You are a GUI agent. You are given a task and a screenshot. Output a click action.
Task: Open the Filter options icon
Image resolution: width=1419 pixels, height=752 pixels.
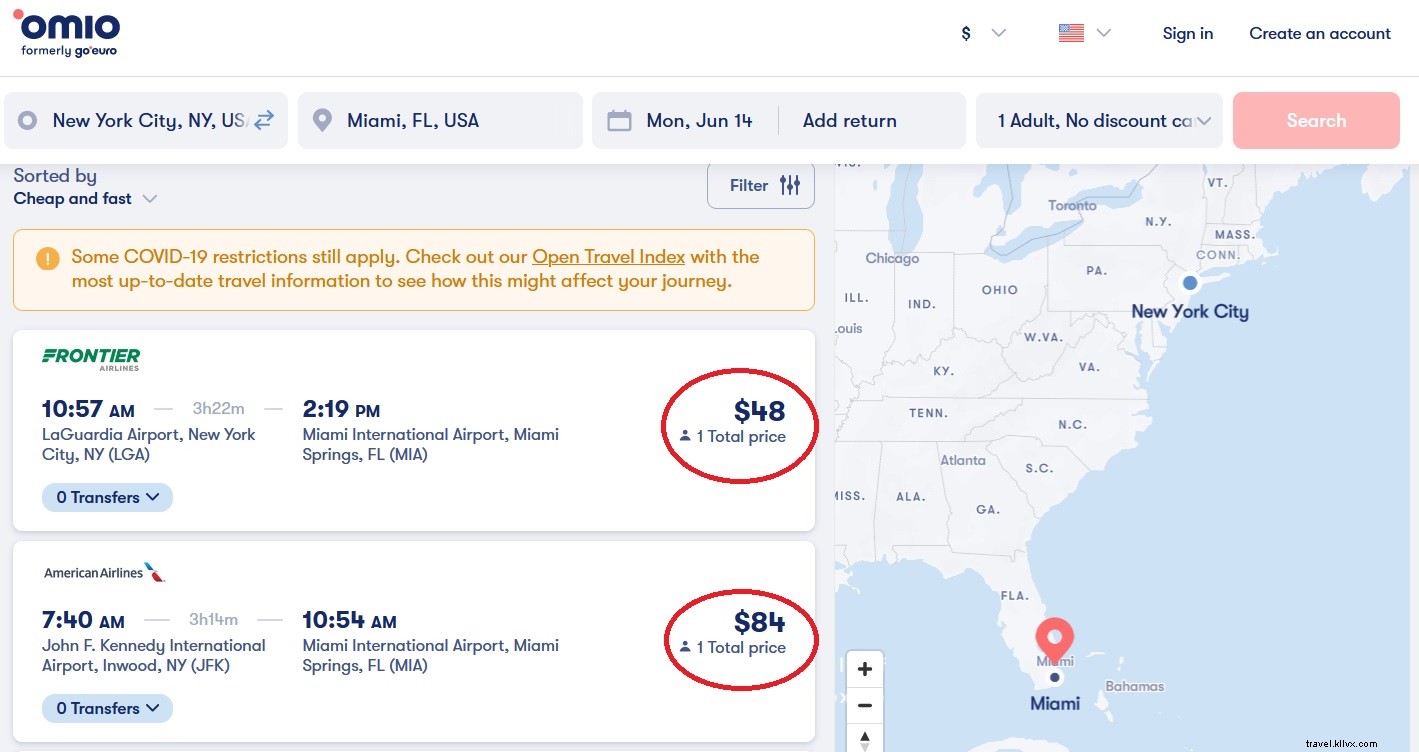(x=790, y=185)
